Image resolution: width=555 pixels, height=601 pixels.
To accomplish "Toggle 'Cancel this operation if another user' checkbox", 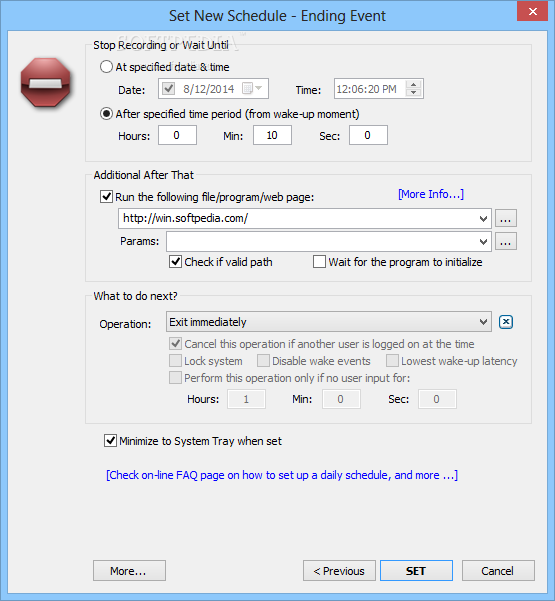I will 176,343.
